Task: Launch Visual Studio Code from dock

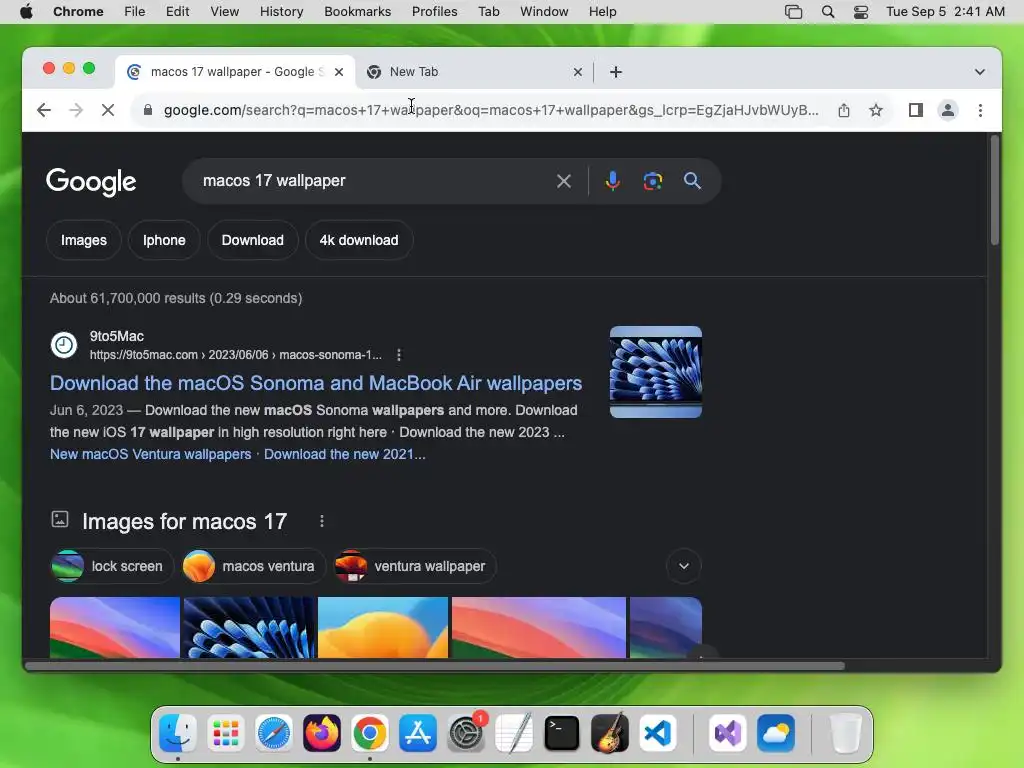Action: coord(658,733)
